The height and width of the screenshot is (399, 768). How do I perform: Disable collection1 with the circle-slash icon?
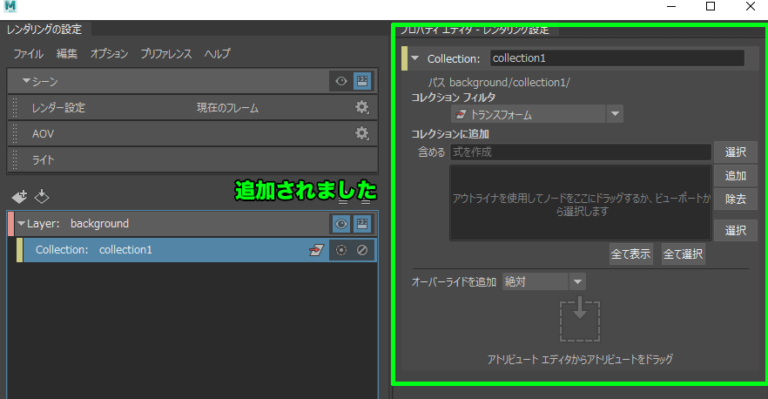[362, 250]
